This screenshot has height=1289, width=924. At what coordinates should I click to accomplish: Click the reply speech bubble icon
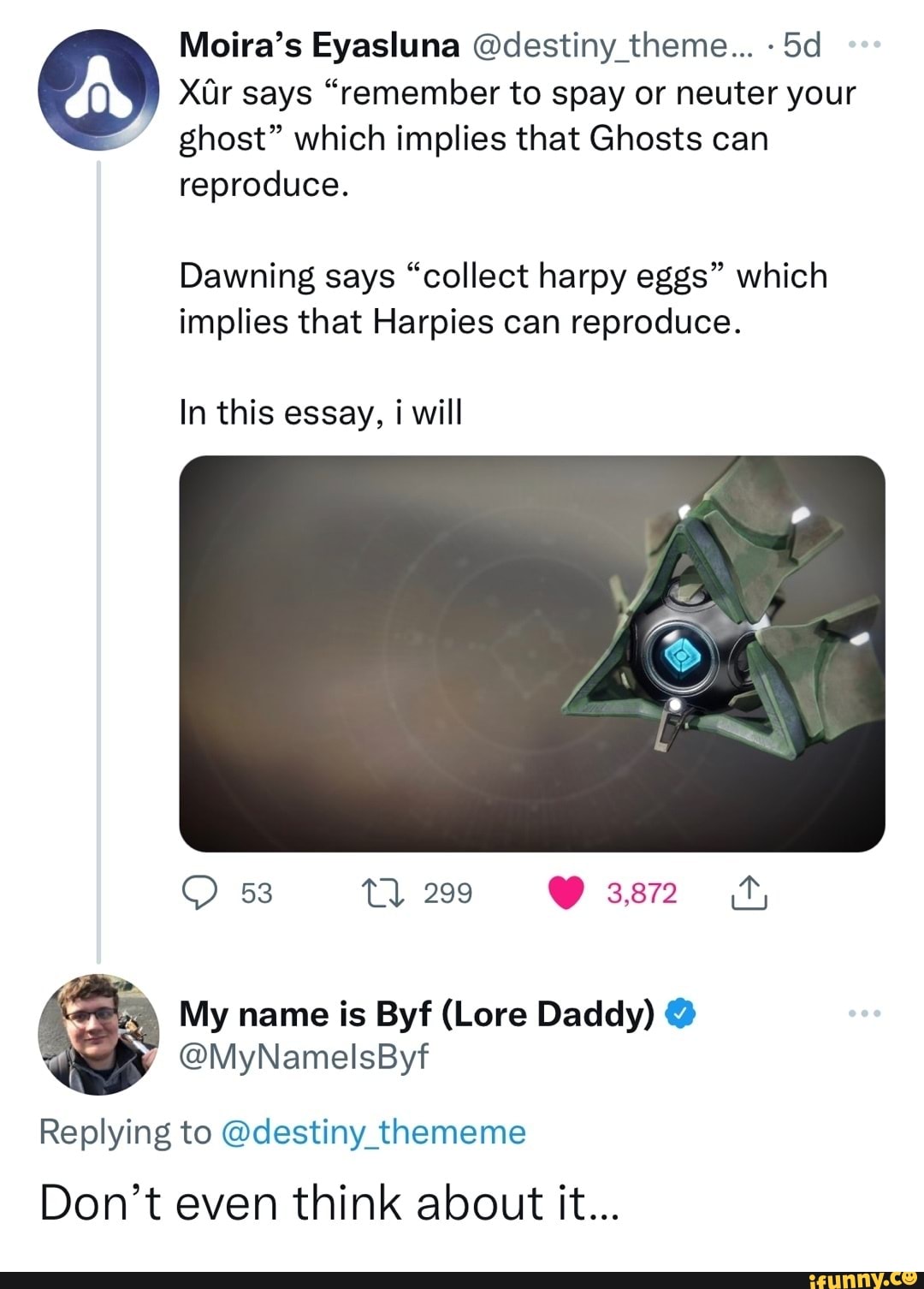point(201,894)
